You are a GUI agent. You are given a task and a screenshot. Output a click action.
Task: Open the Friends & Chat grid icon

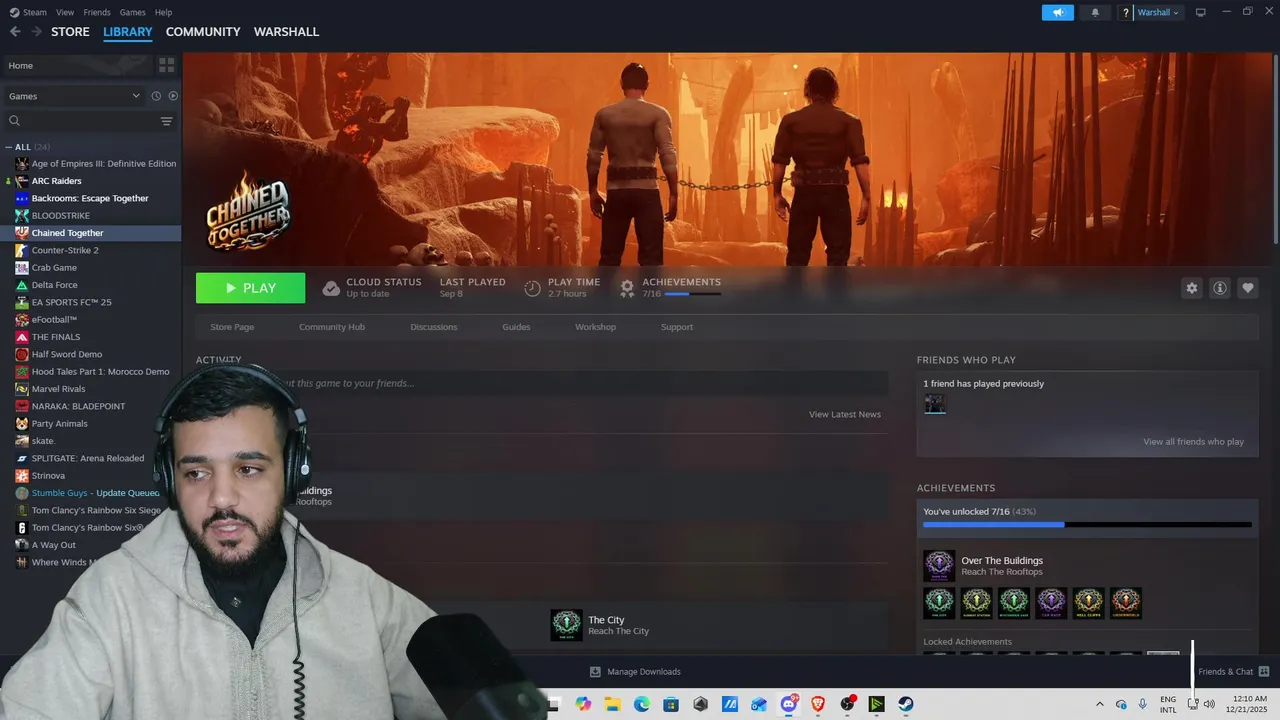pyautogui.click(x=1264, y=671)
